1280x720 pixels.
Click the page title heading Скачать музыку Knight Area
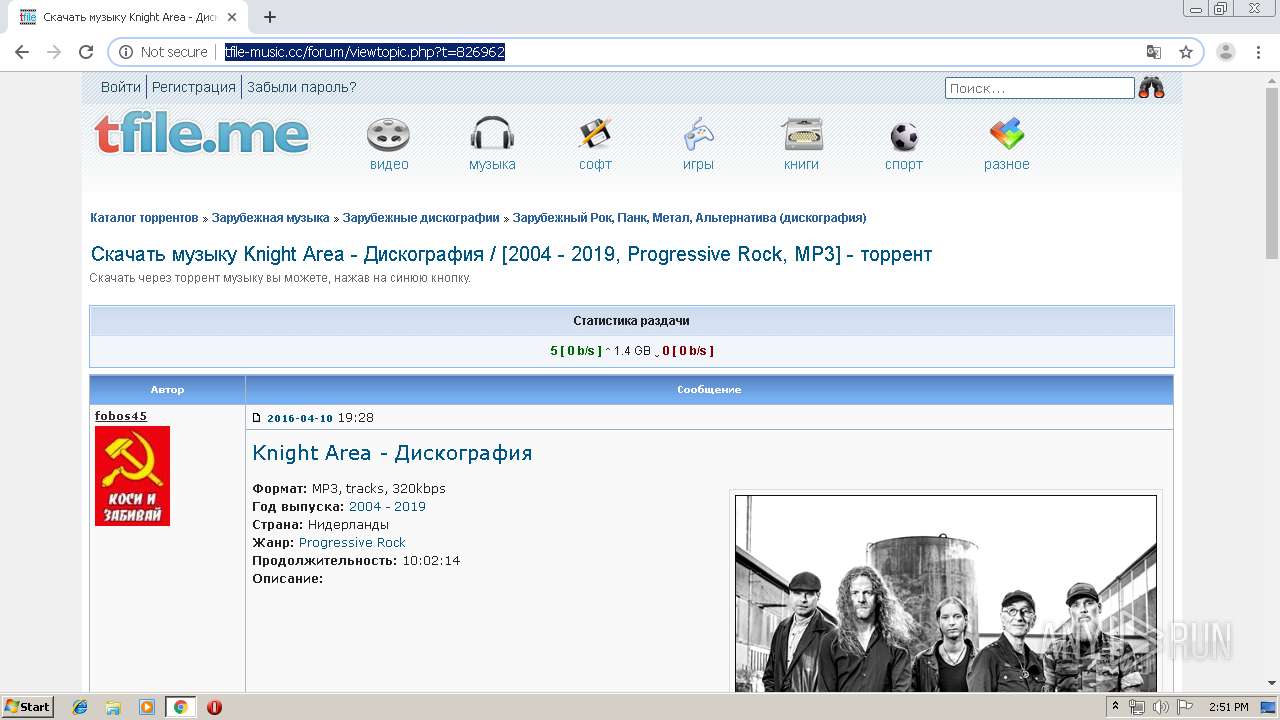coord(511,254)
